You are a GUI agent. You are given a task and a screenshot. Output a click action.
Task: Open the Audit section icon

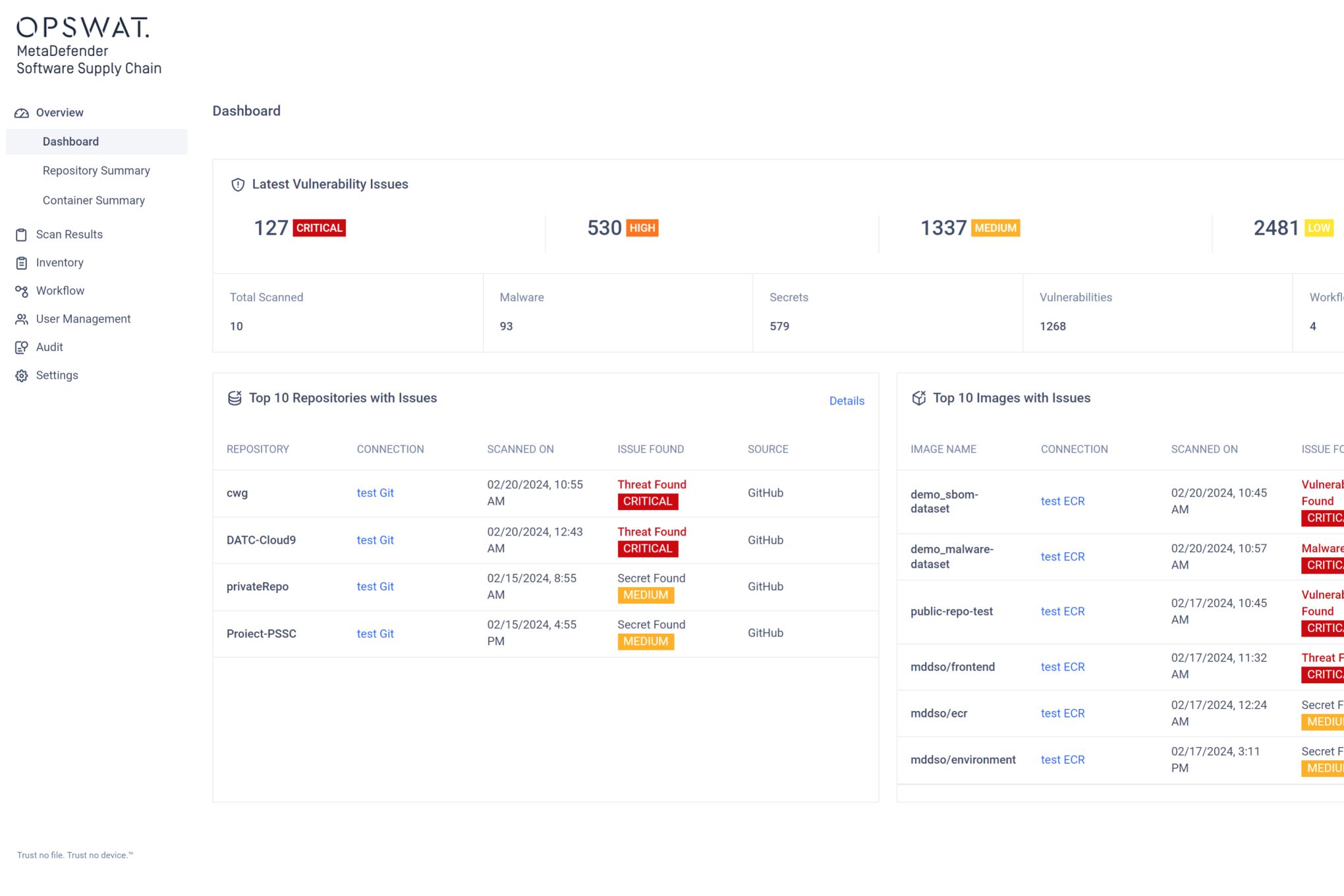pyautogui.click(x=22, y=347)
